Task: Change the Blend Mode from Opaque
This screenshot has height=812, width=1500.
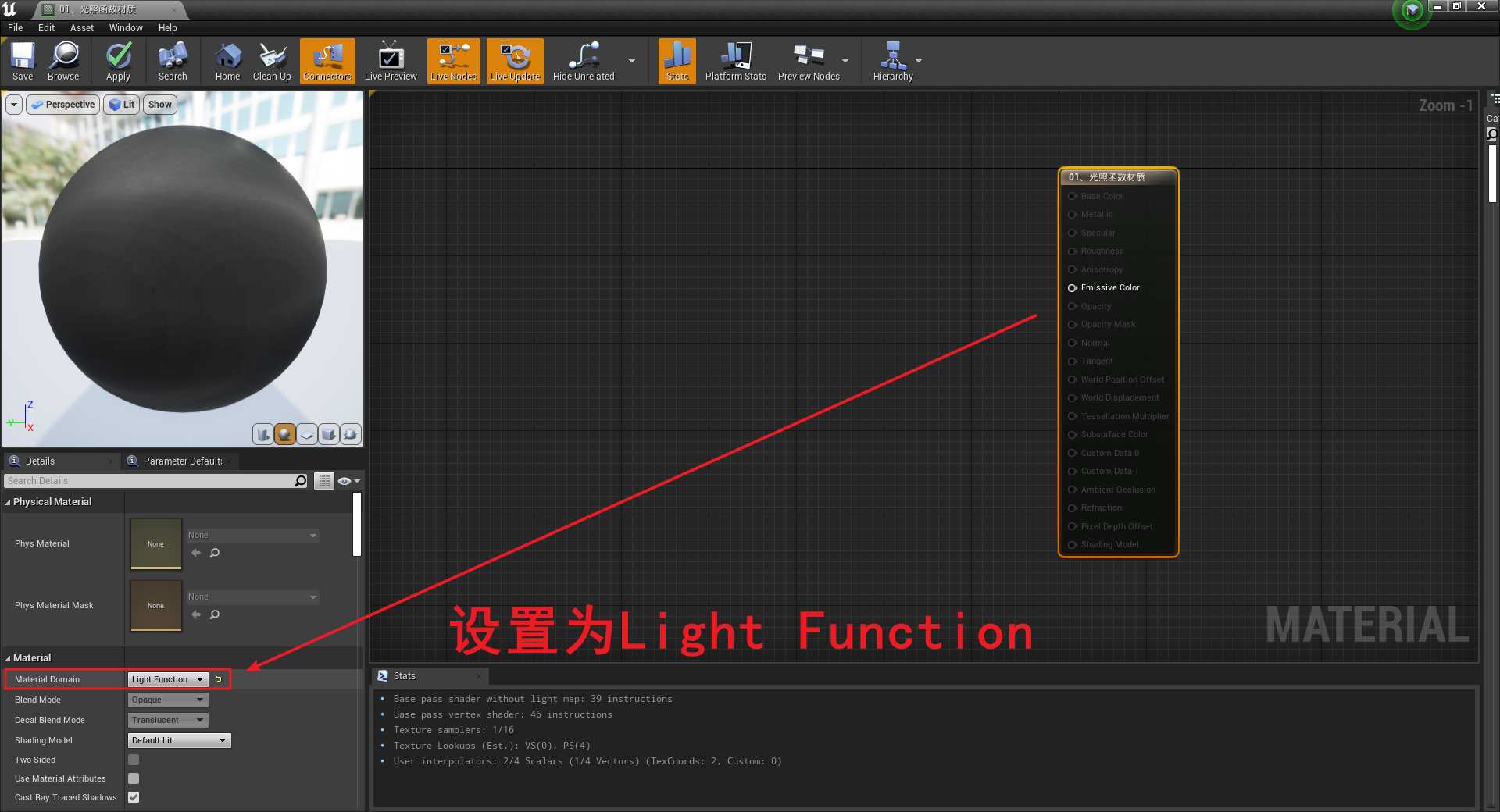Action: coord(166,700)
